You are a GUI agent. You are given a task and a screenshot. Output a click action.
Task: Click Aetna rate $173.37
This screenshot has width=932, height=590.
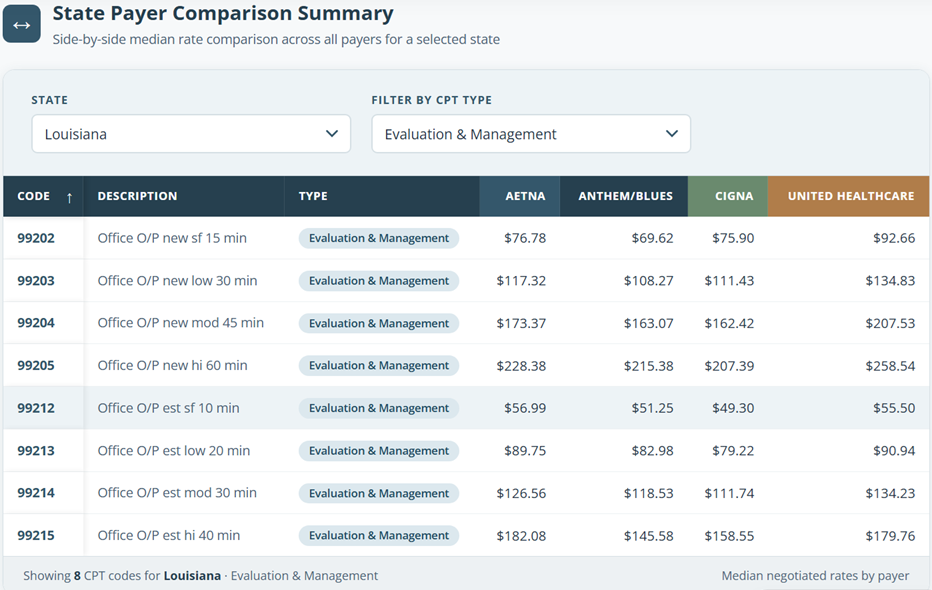[x=521, y=323]
